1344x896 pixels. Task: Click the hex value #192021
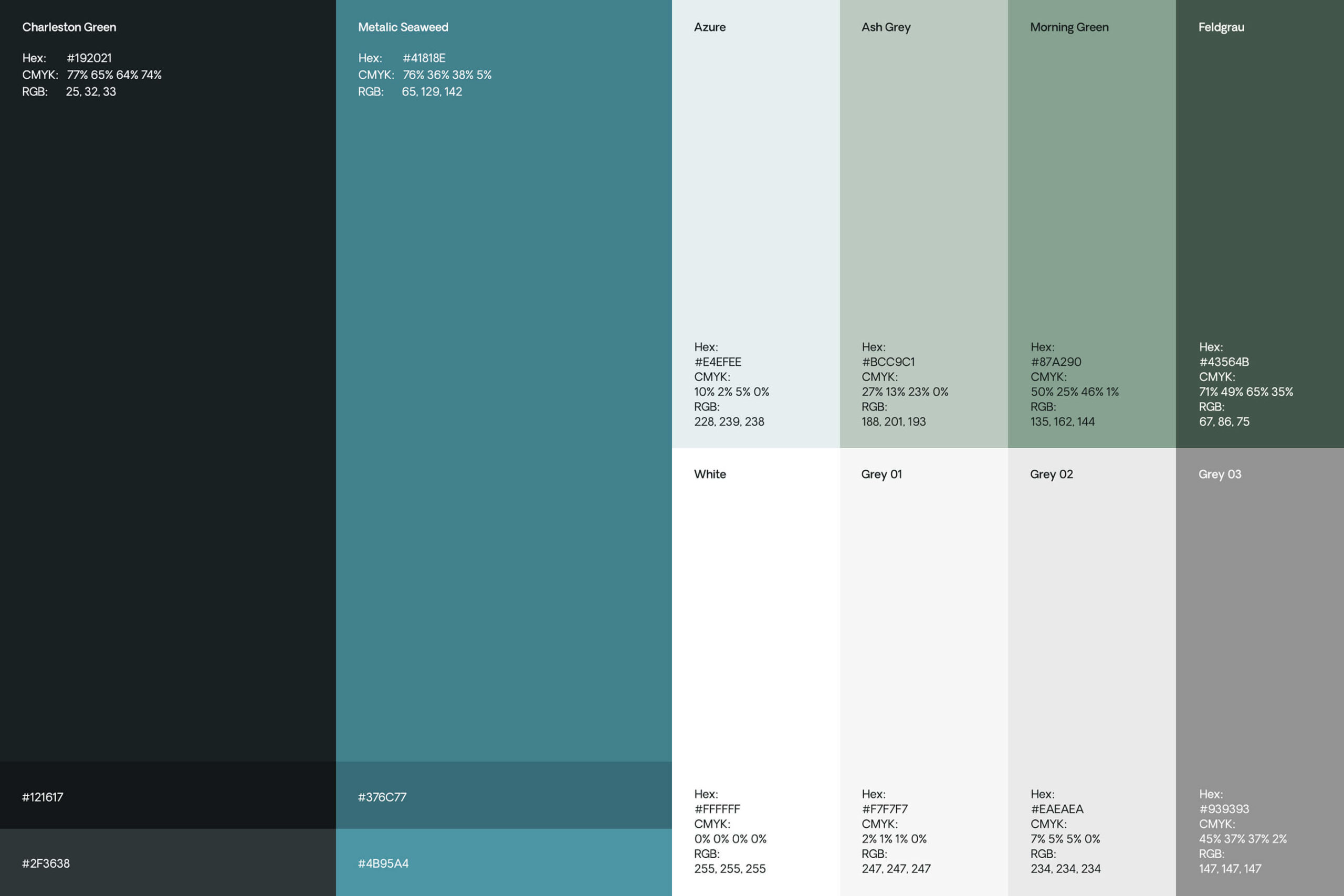89,58
